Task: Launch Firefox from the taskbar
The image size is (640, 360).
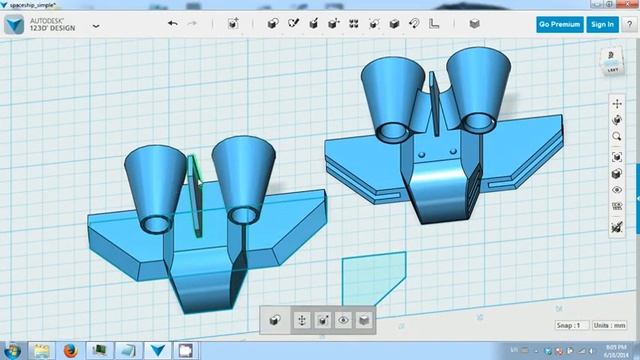Action: [70, 351]
